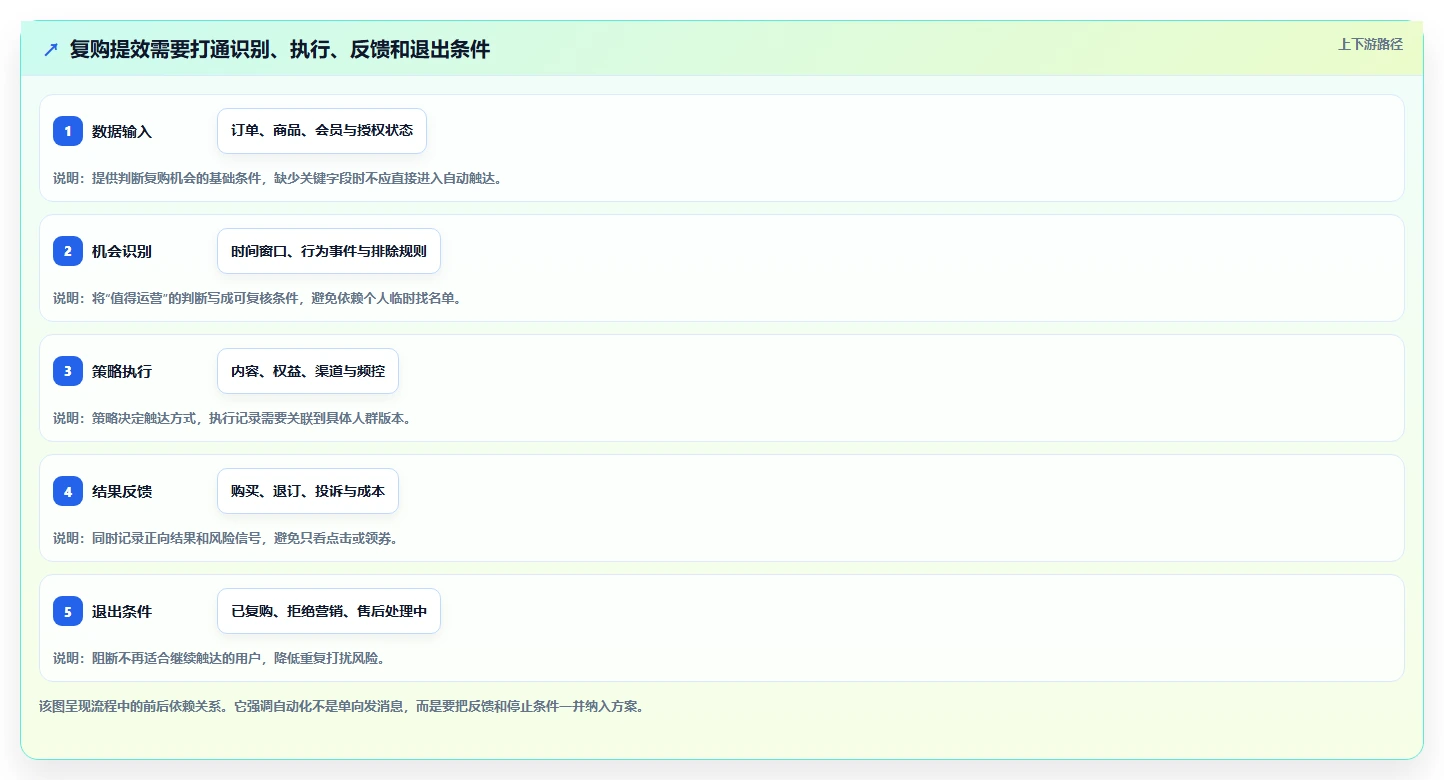Click the 购买、退订、投诉与成本 chip
Screen dimensions: 1444x780
coord(308,491)
